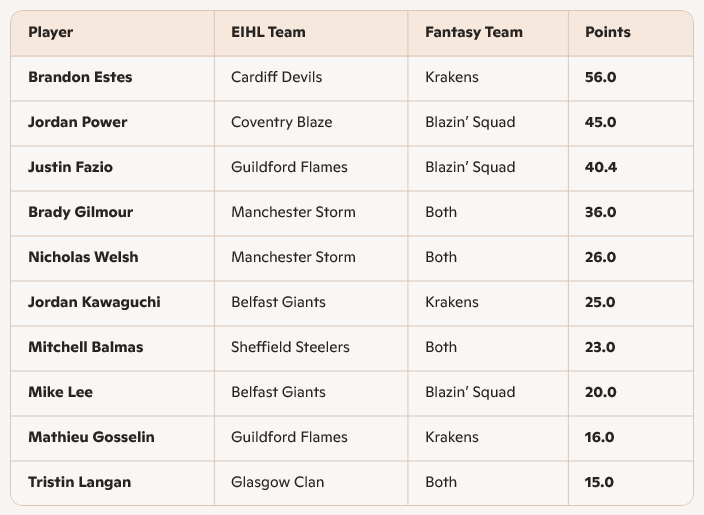
Task: Select the Coventry Blaze team cell
Action: 281,122
